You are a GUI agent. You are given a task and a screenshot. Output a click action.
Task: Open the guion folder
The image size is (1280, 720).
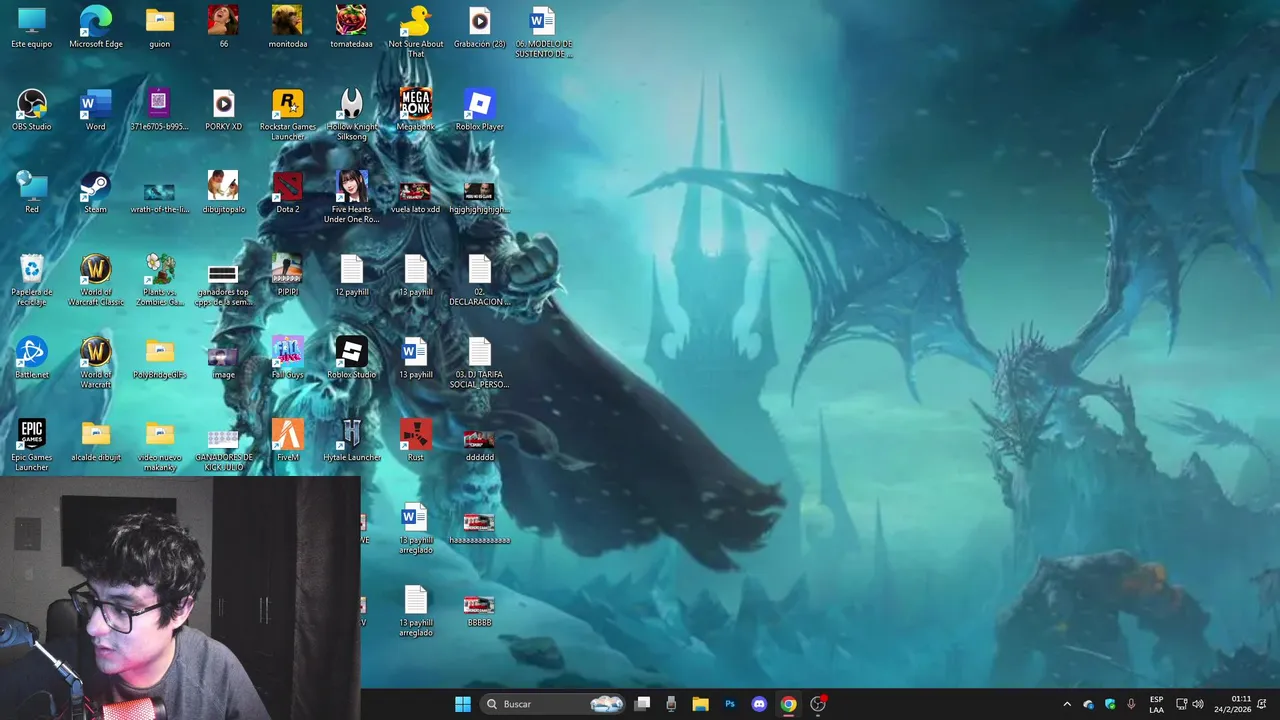pos(160,27)
